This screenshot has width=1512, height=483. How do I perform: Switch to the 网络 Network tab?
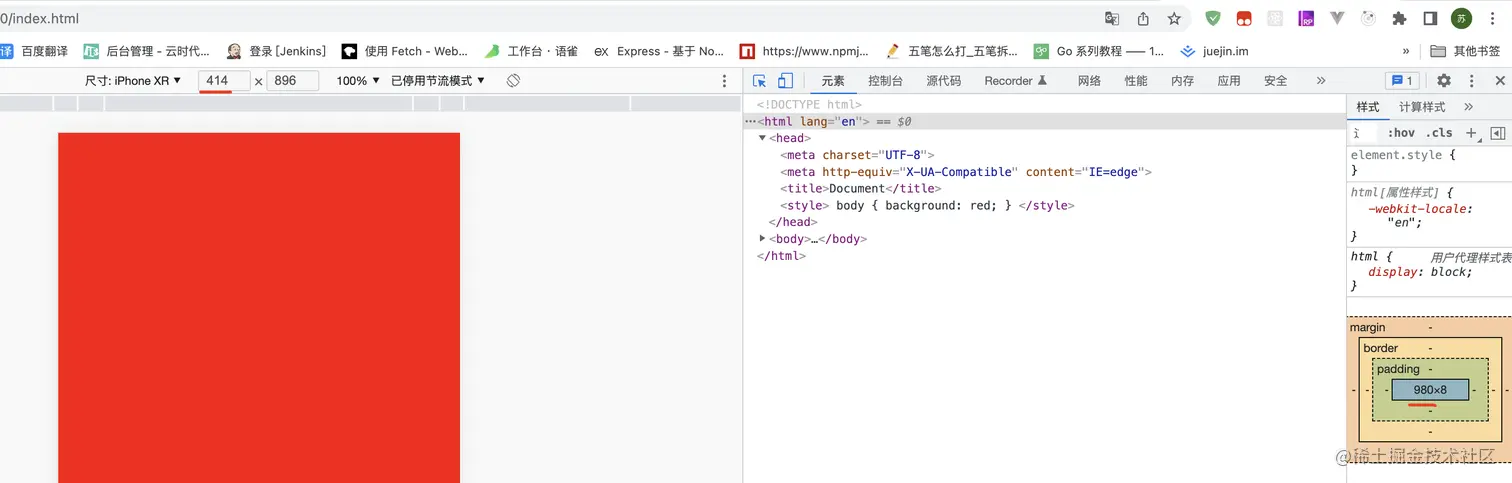coord(1089,81)
